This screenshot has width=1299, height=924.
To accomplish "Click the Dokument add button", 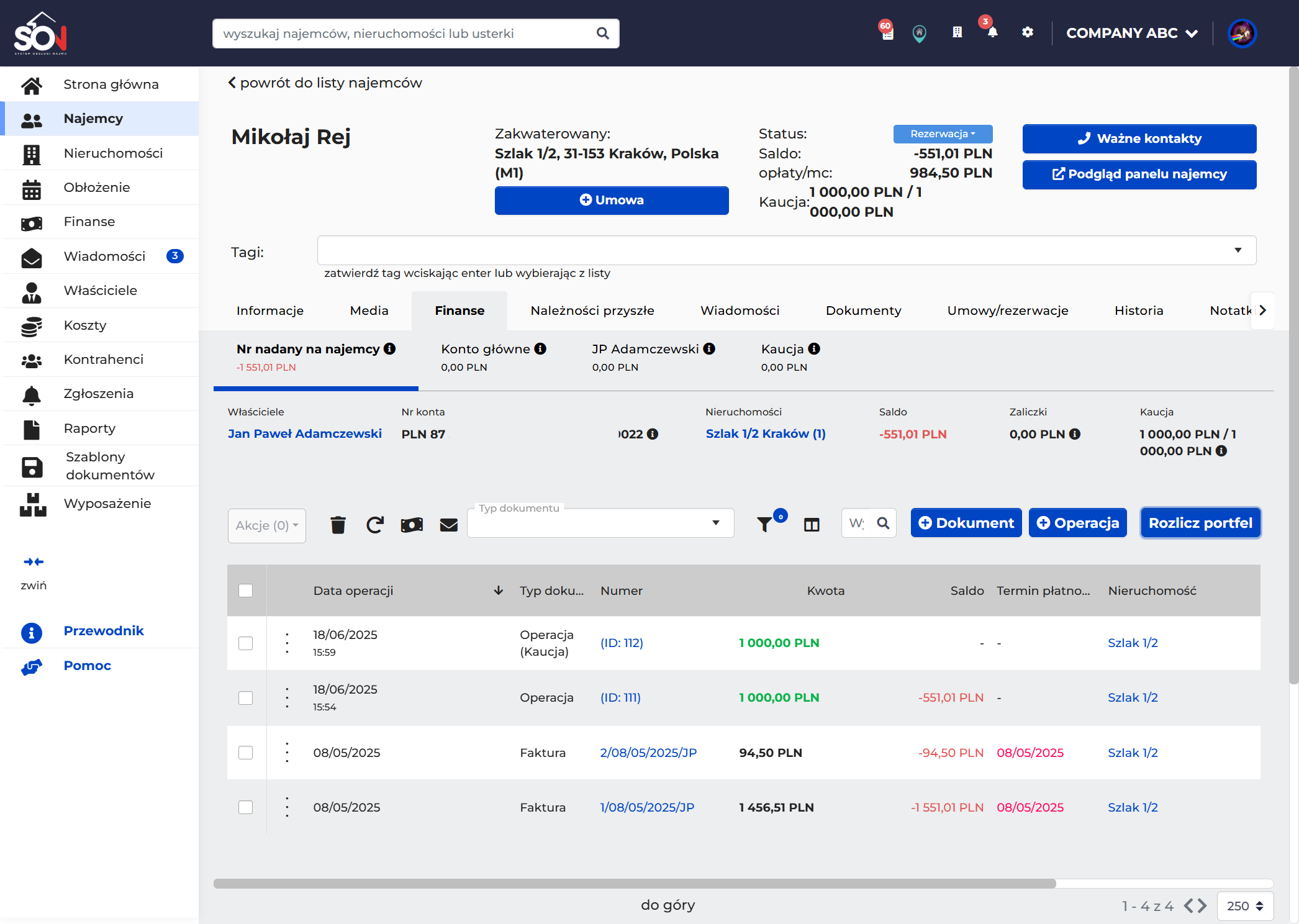I will point(966,523).
